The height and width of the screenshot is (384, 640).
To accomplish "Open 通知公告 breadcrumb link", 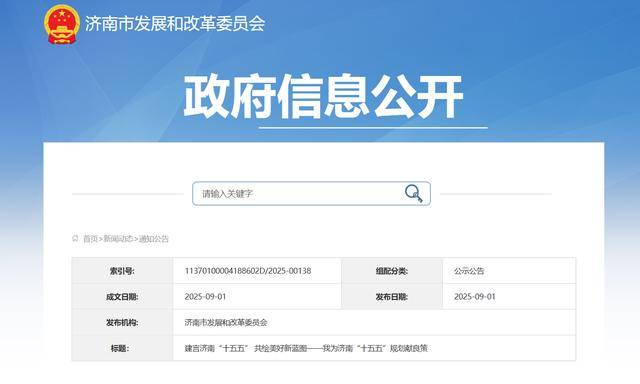I will pyautogui.click(x=153, y=239).
